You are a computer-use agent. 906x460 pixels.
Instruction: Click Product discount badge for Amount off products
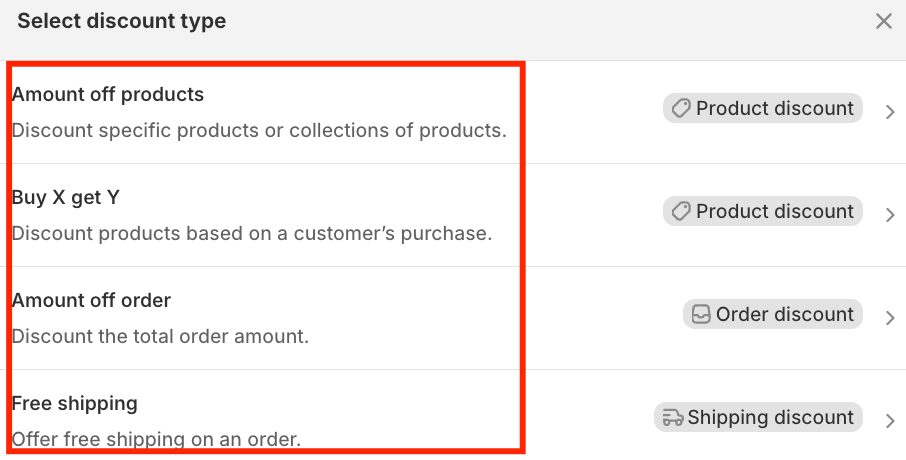tap(774, 108)
